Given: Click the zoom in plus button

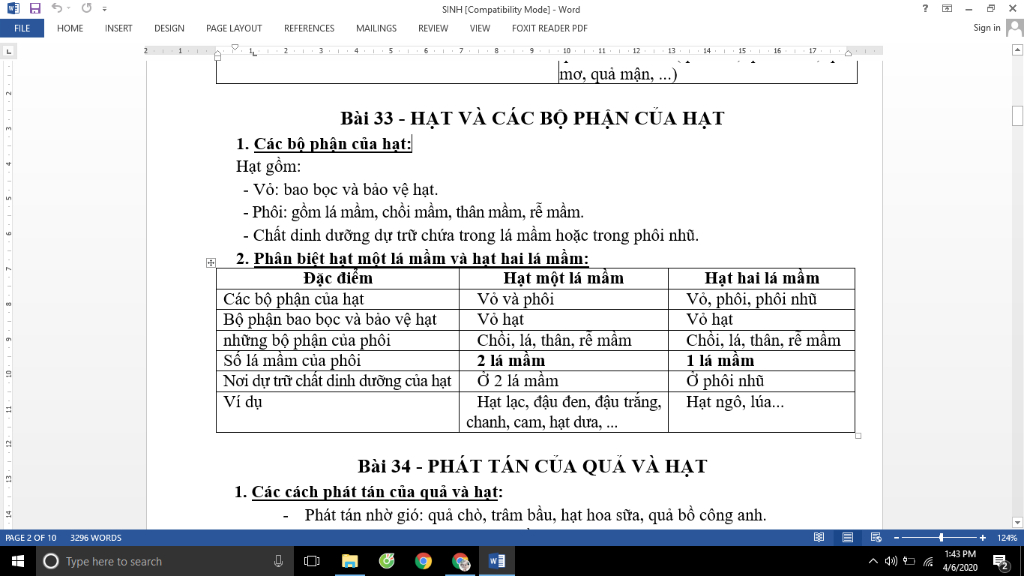Looking at the screenshot, I should [x=982, y=538].
